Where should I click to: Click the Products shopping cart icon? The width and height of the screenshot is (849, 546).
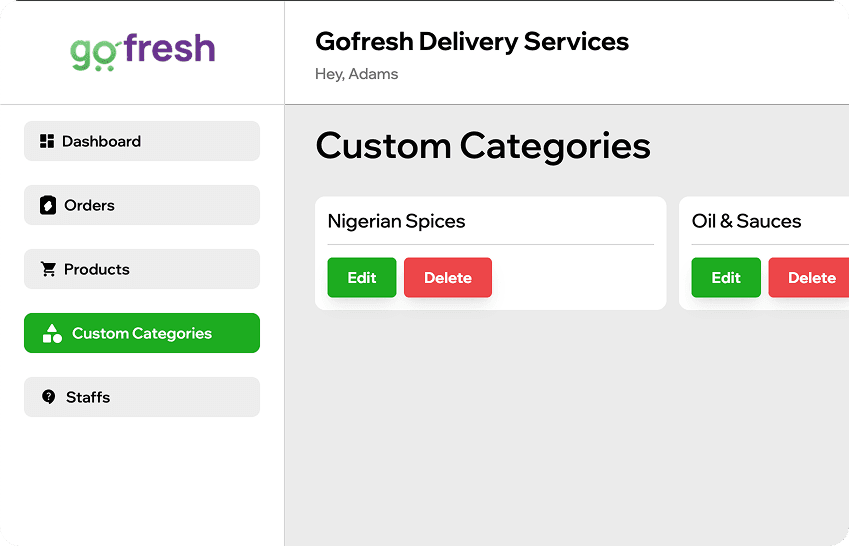[48, 269]
